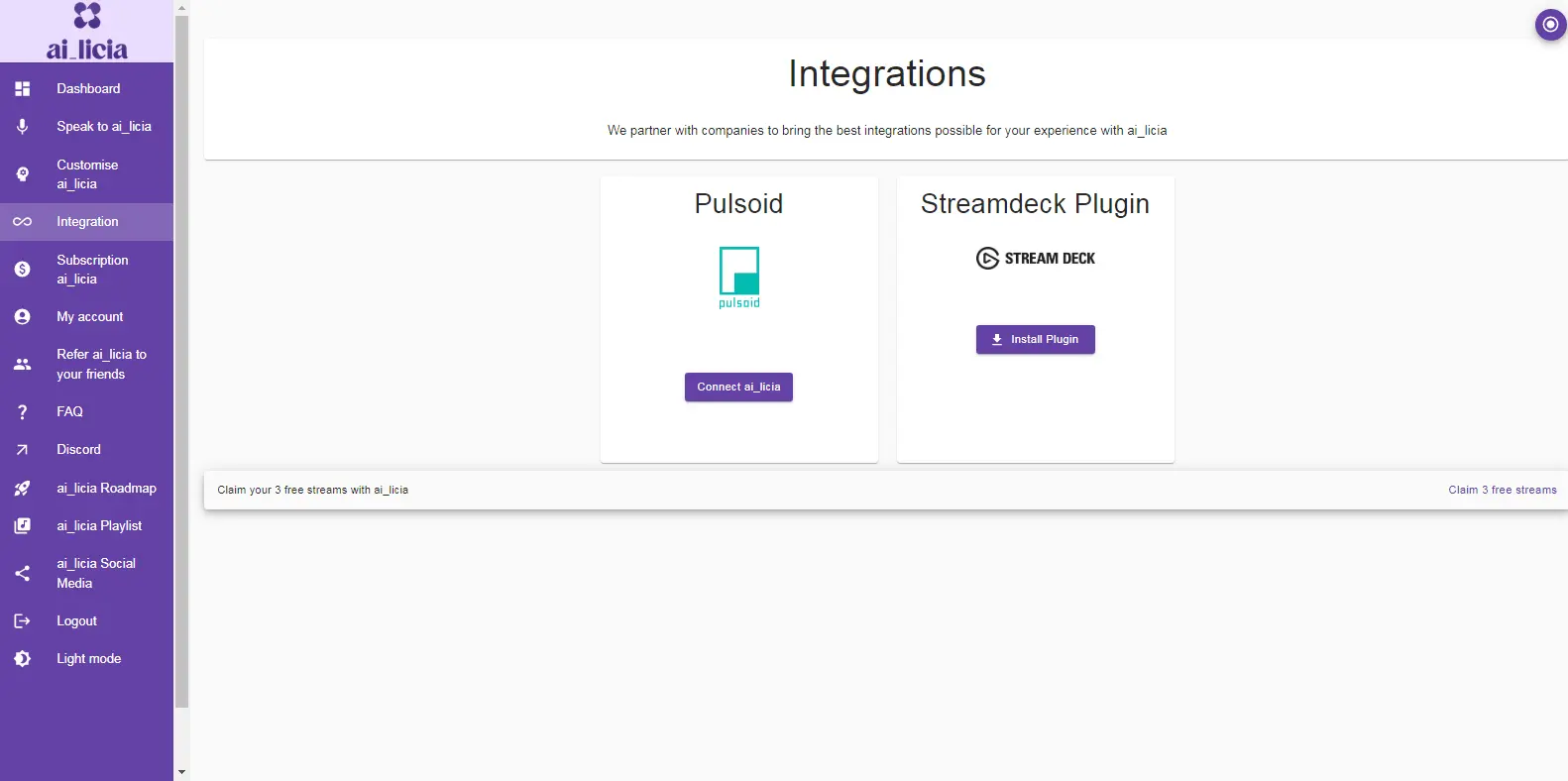Open ai_licia Roadmap

[86, 488]
